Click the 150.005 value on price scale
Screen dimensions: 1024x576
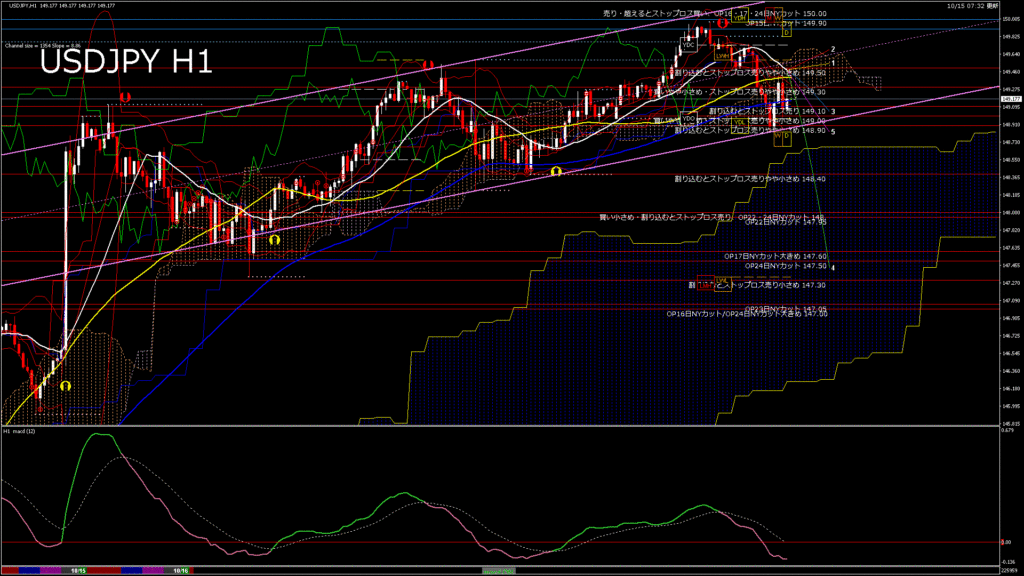(x=1011, y=20)
